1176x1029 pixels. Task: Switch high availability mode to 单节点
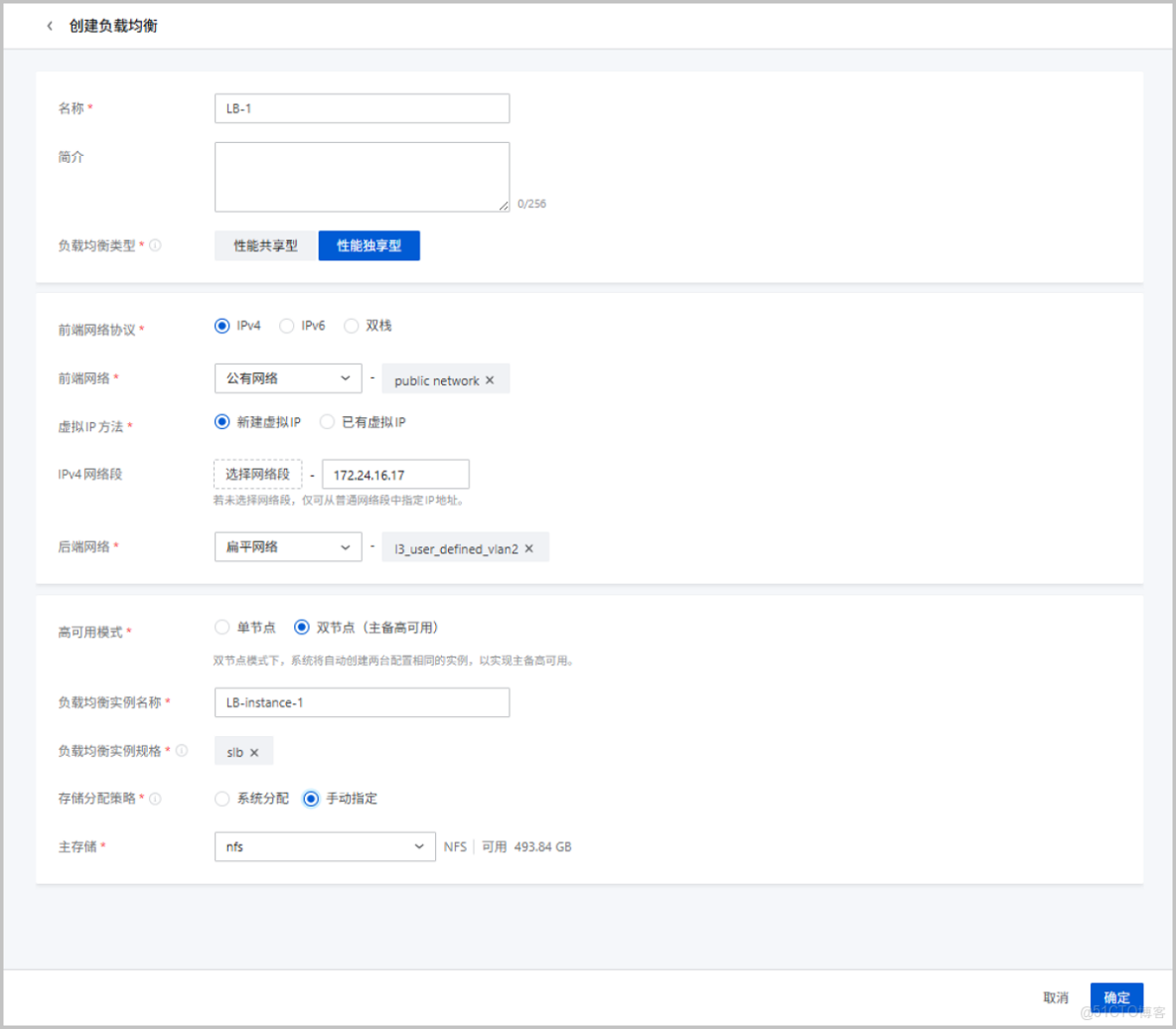click(221, 627)
